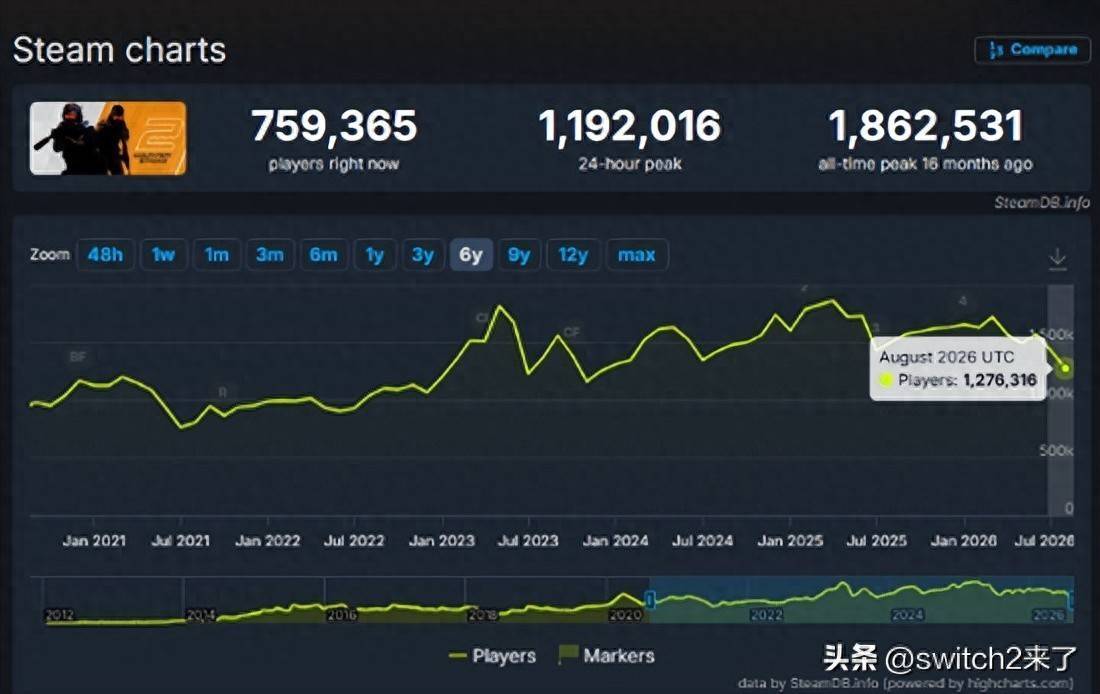Click the CF chart marker
This screenshot has width=1100, height=694.
tap(572, 332)
